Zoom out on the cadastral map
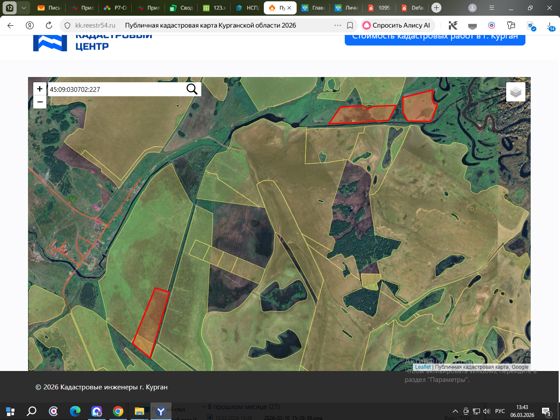 click(40, 102)
